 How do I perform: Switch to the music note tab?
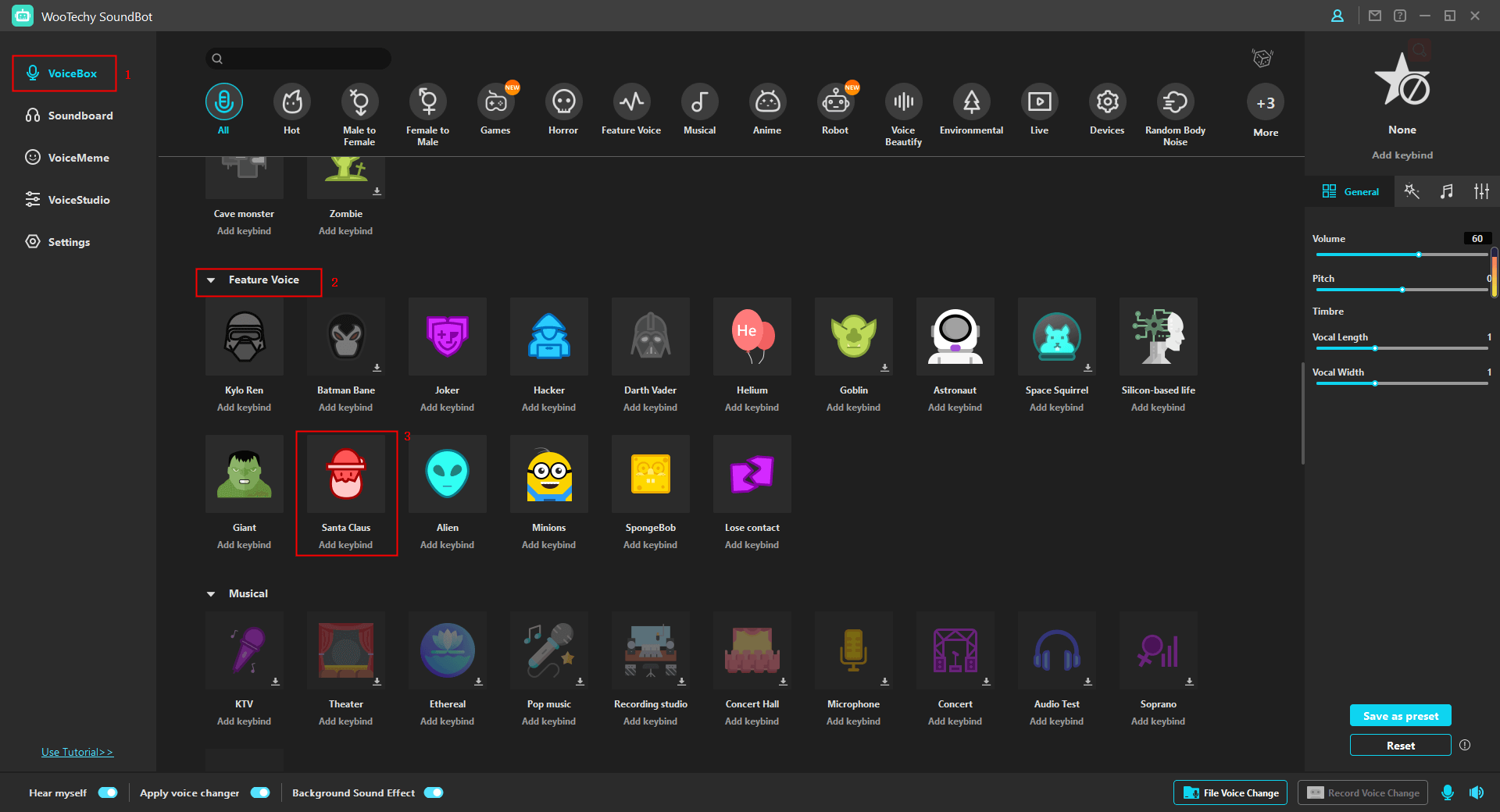1447,191
